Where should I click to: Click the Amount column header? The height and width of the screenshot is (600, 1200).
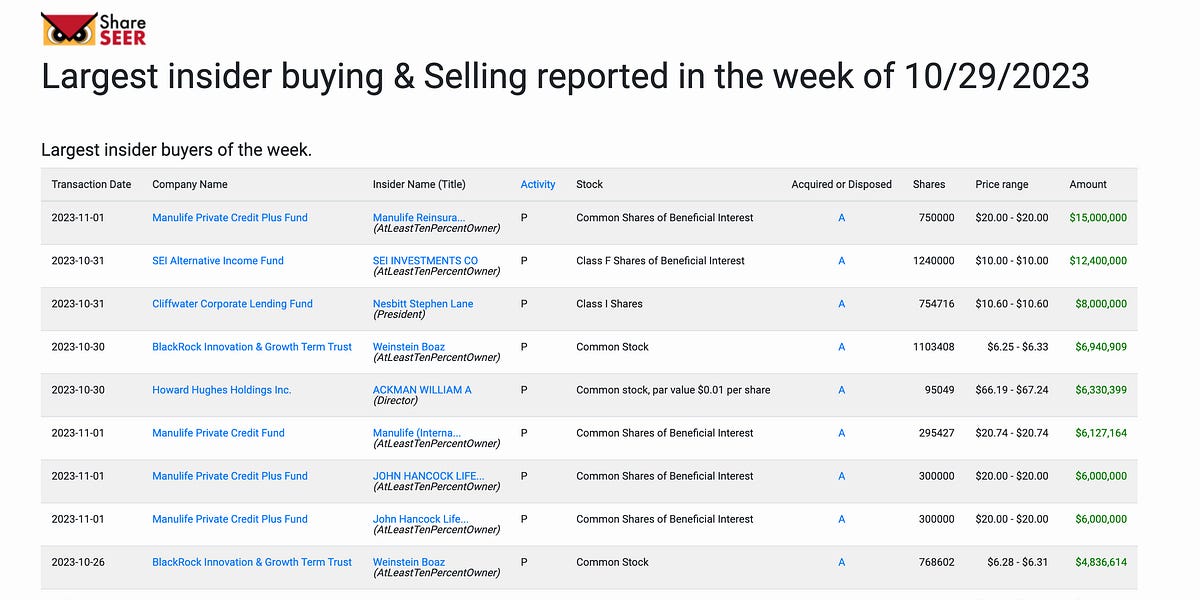(x=1087, y=184)
